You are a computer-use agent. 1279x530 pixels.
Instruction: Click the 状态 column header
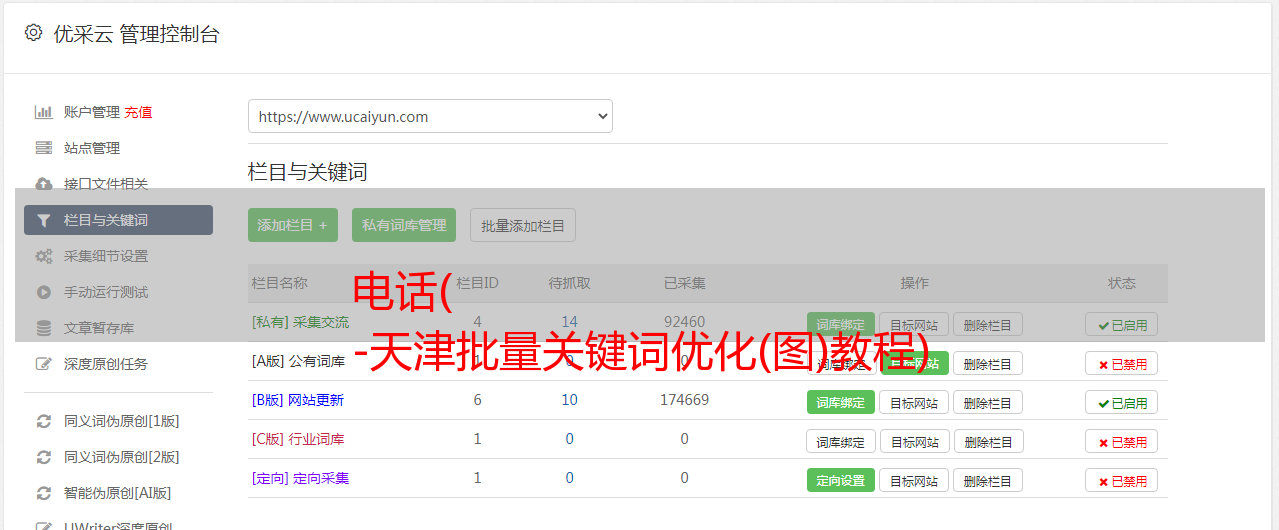coord(1122,283)
